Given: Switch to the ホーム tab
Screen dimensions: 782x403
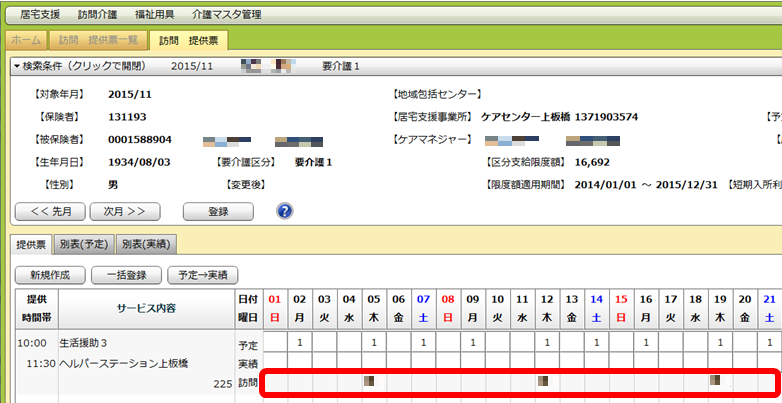Looking at the screenshot, I should pos(27,40).
